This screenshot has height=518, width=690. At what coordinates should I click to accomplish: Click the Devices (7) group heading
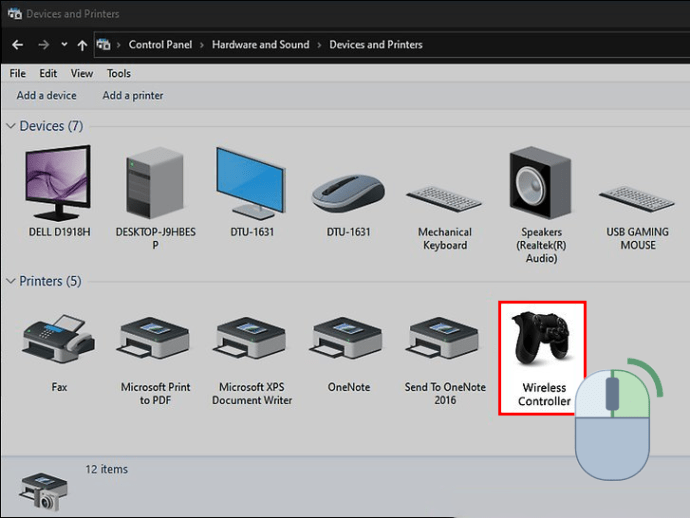coord(51,126)
